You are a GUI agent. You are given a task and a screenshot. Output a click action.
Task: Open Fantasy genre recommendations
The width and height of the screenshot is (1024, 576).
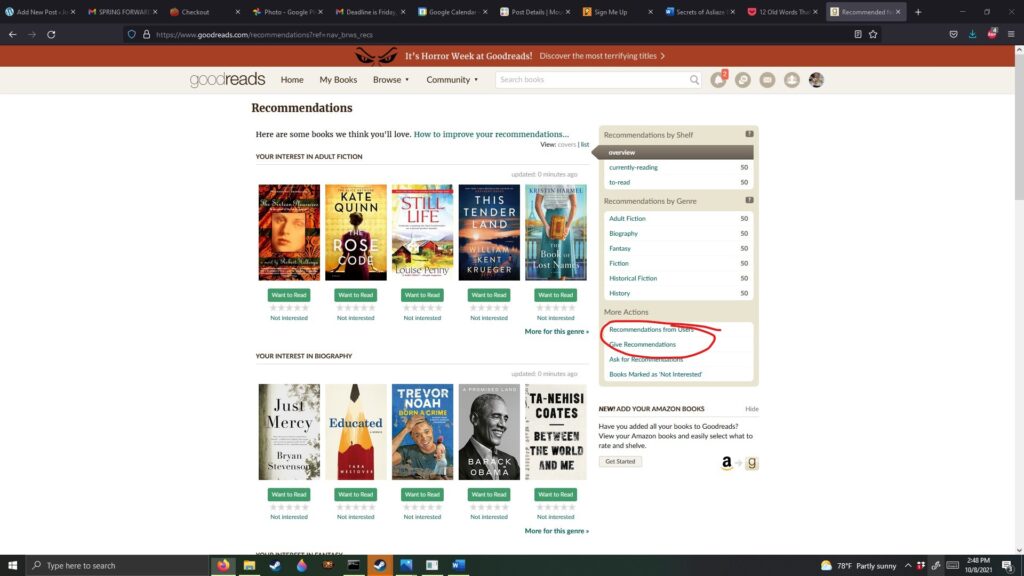(x=620, y=248)
